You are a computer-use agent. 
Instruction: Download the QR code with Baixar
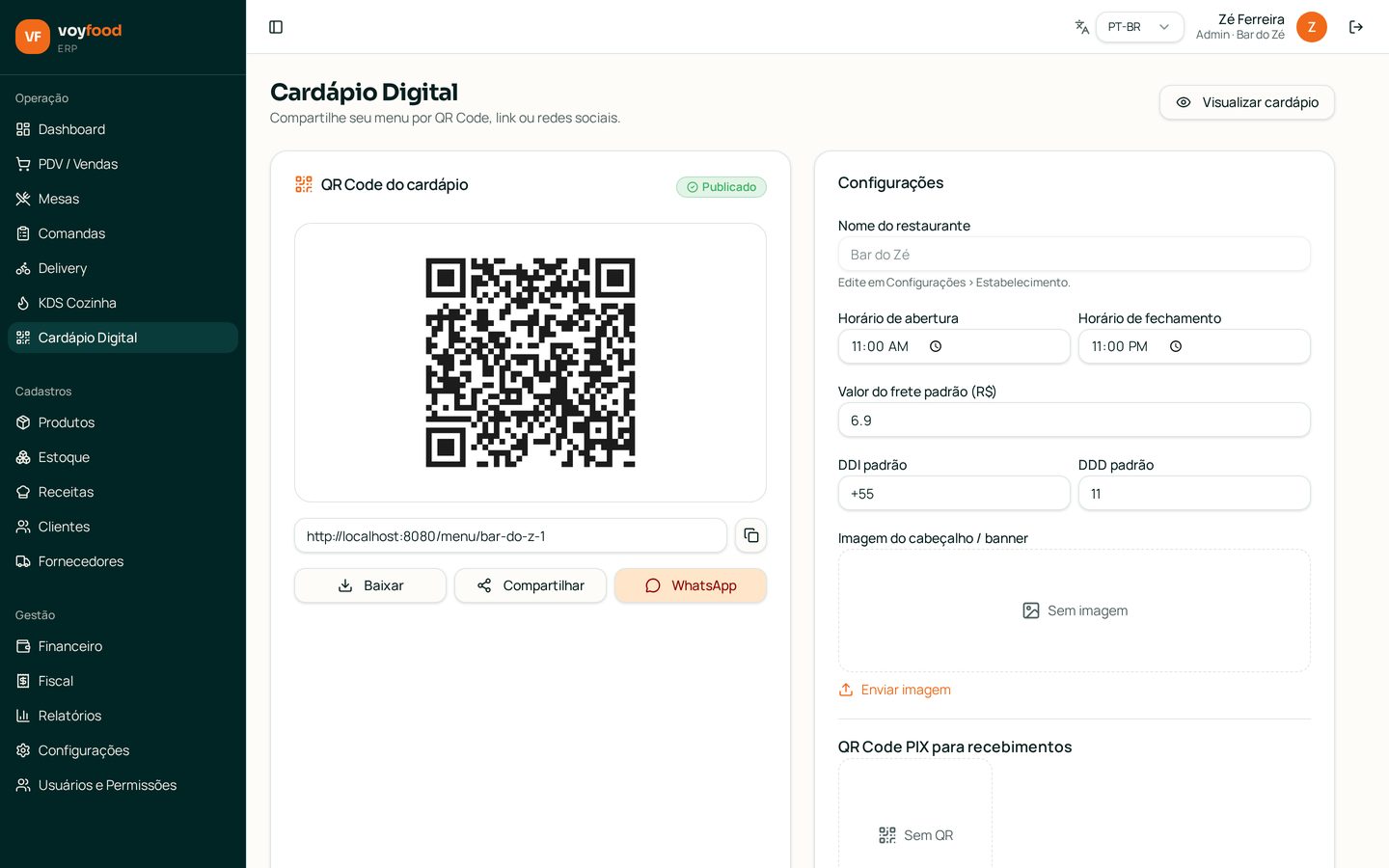[370, 585]
